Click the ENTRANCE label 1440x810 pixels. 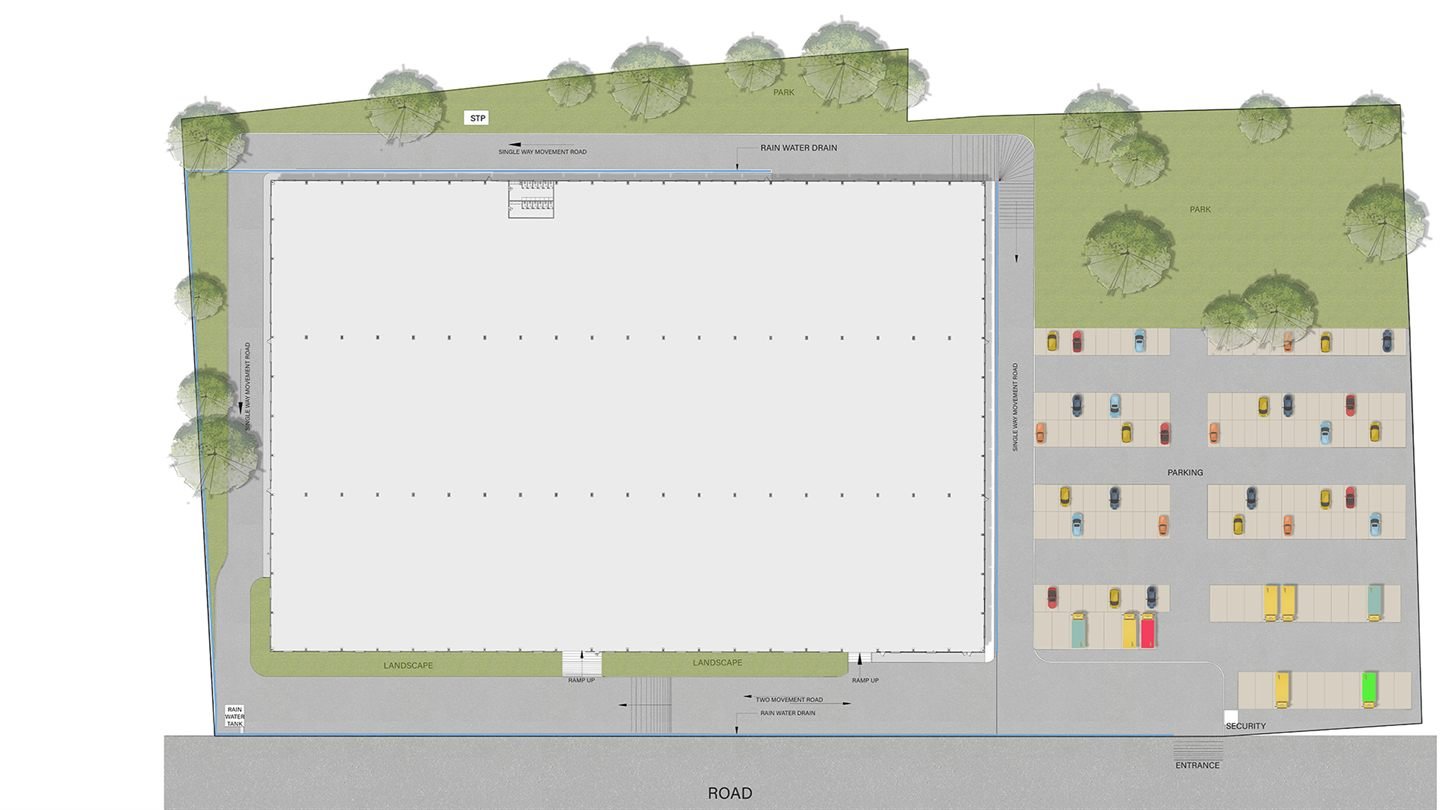click(1197, 765)
